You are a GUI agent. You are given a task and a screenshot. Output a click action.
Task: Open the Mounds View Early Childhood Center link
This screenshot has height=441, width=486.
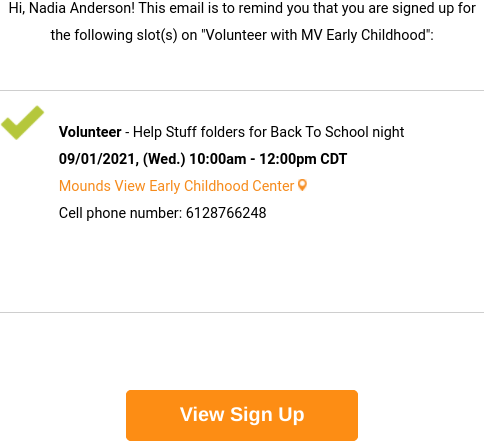pos(176,186)
